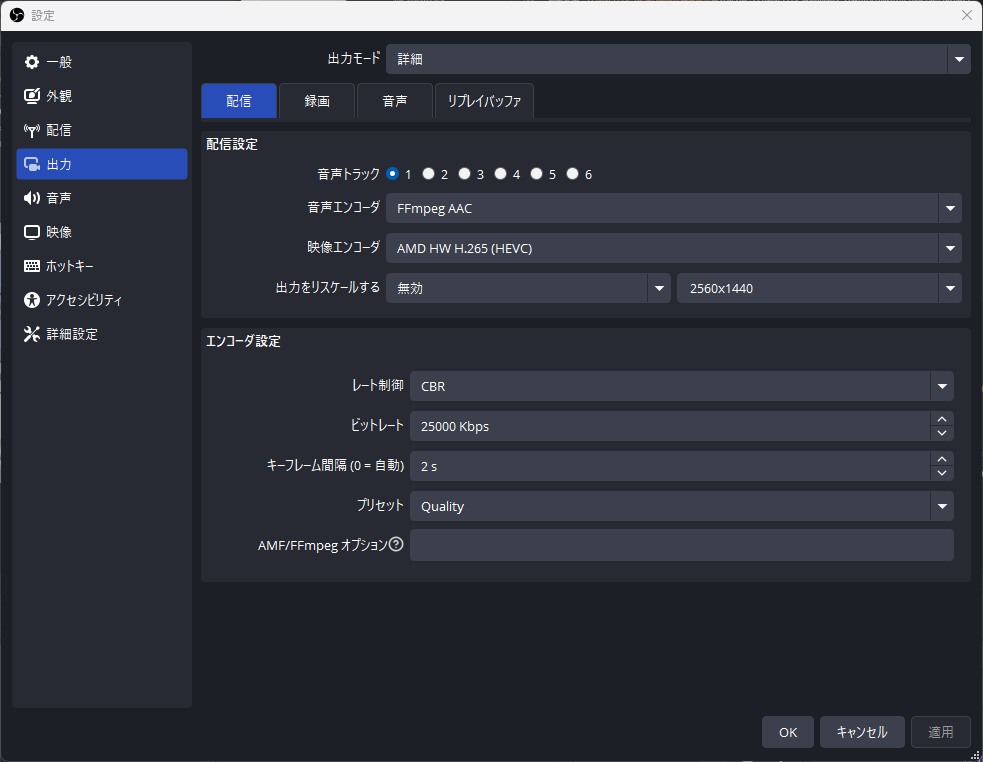Open the リプレイバッファ tab

click(484, 100)
